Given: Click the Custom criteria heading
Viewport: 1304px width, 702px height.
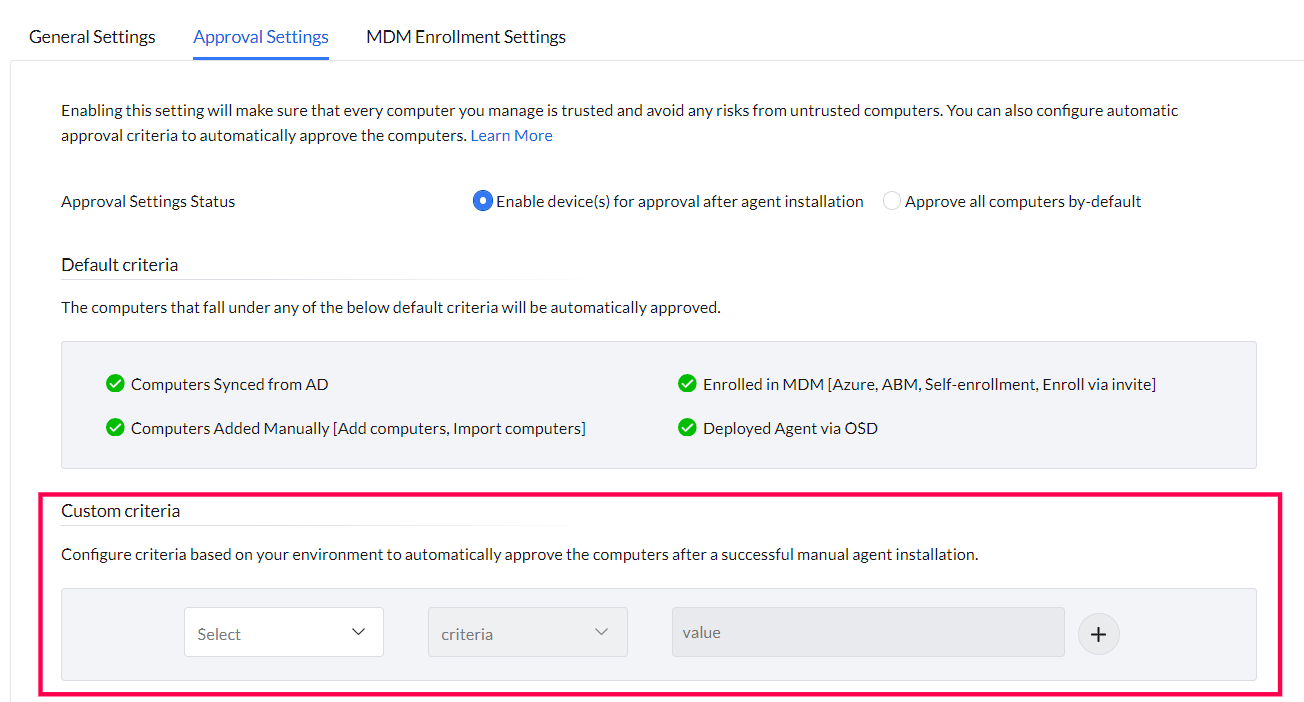Looking at the screenshot, I should pyautogui.click(x=120, y=511).
